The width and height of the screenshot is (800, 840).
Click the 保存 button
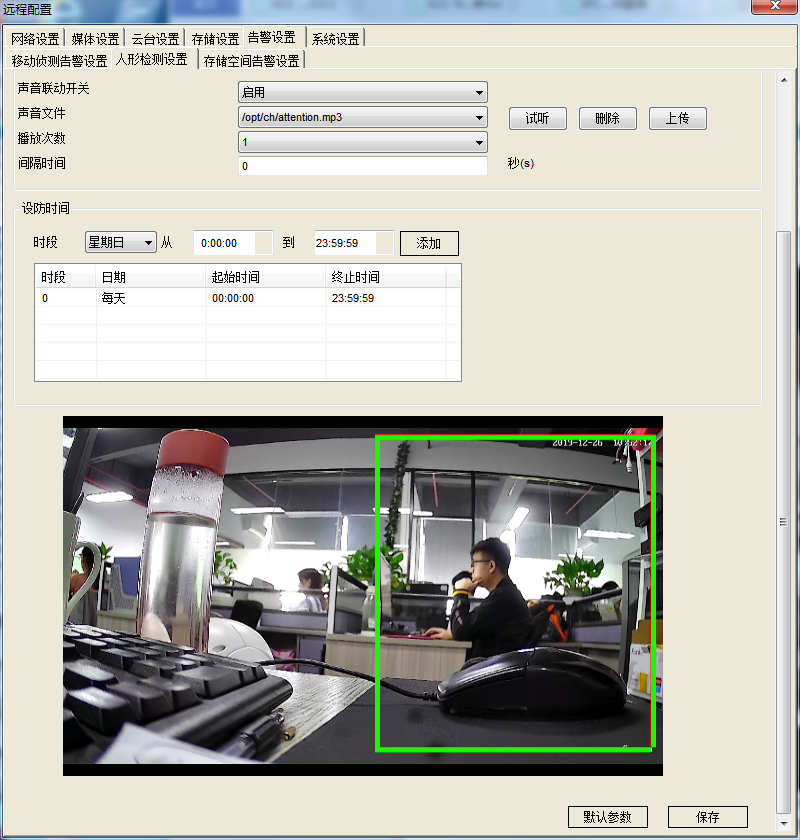pos(707,817)
